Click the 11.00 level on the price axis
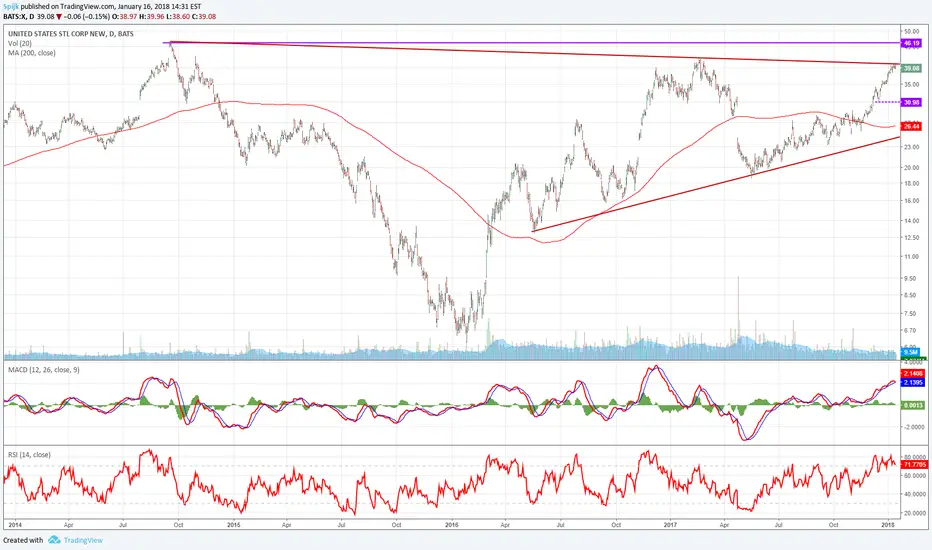Image resolution: width=932 pixels, height=550 pixels. [x=911, y=257]
